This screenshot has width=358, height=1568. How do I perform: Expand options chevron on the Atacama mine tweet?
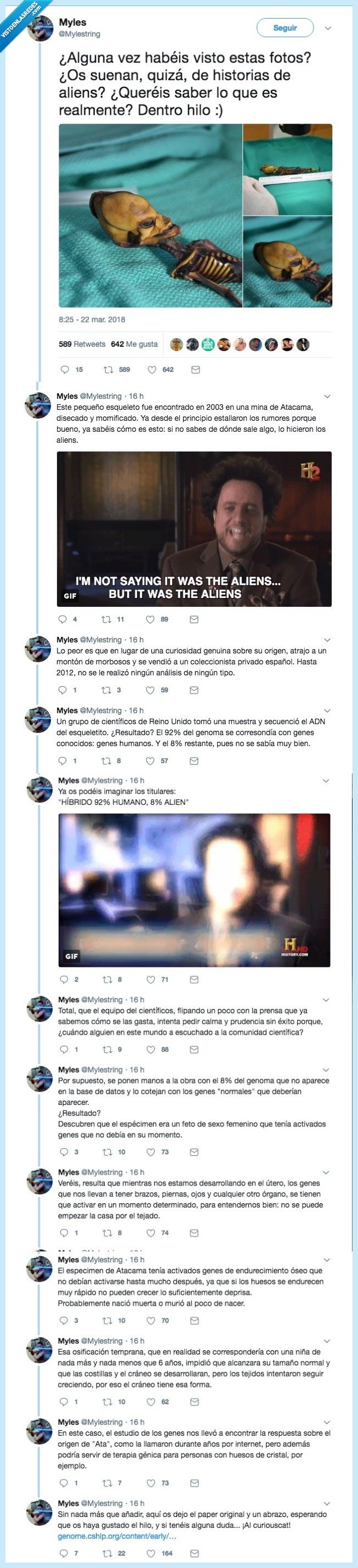(x=327, y=396)
